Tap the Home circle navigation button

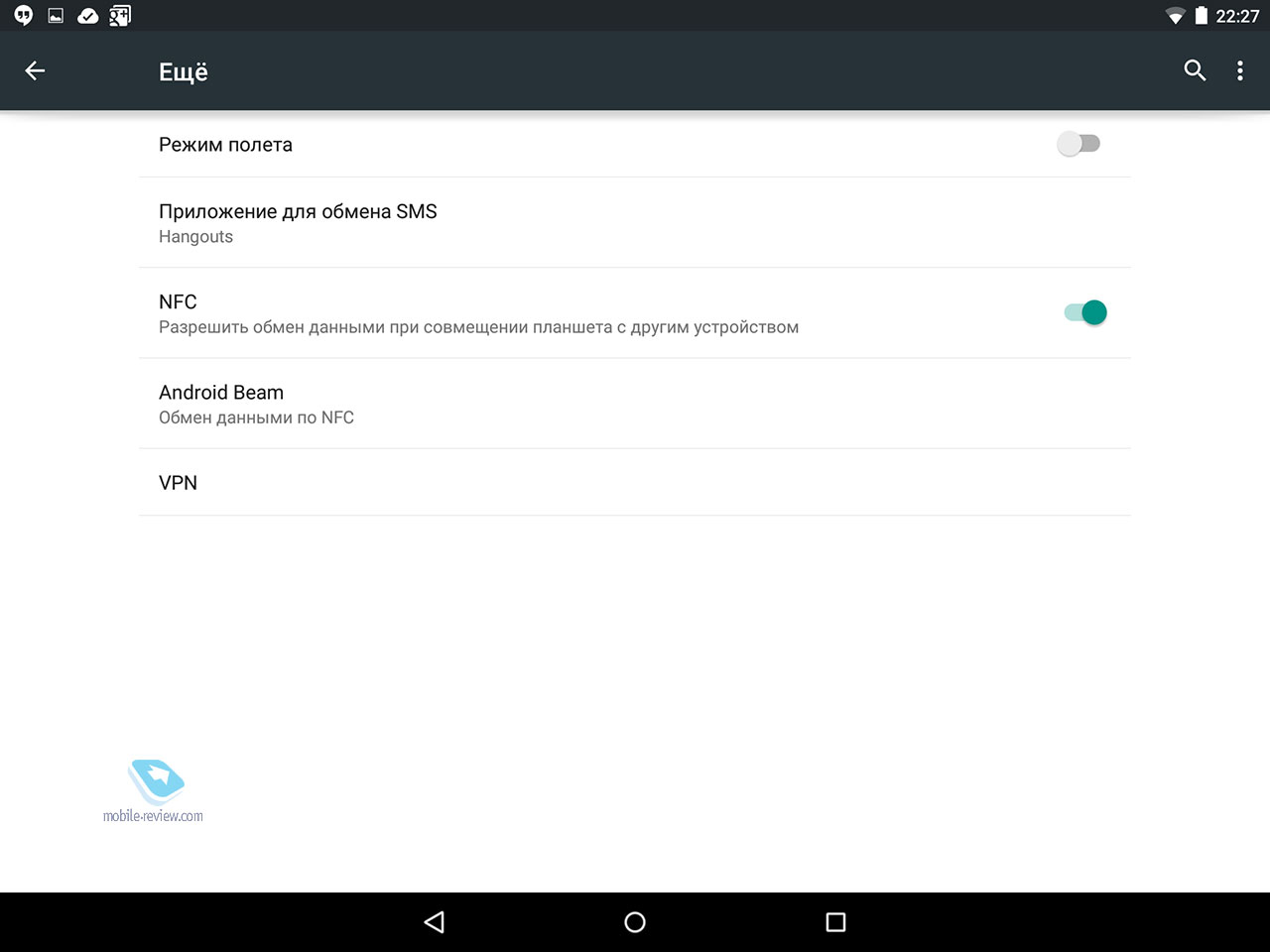click(x=635, y=922)
